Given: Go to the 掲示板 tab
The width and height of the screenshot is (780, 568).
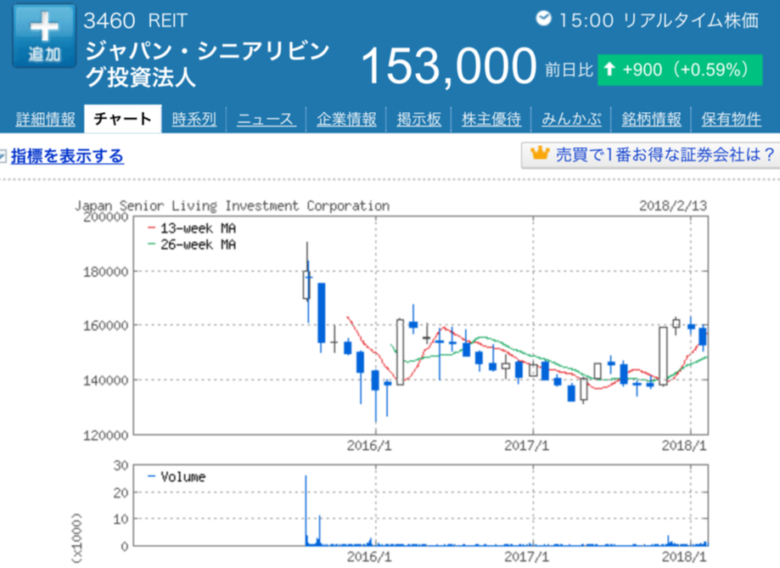Looking at the screenshot, I should point(419,119).
